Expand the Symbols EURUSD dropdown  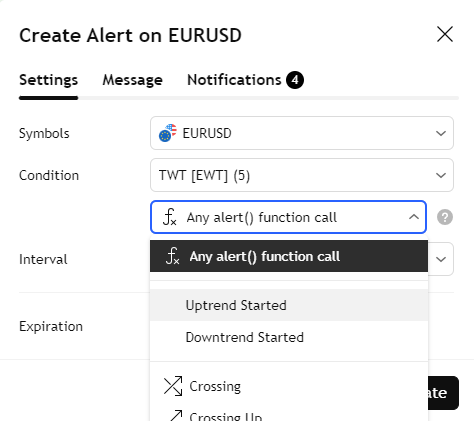[x=302, y=133]
